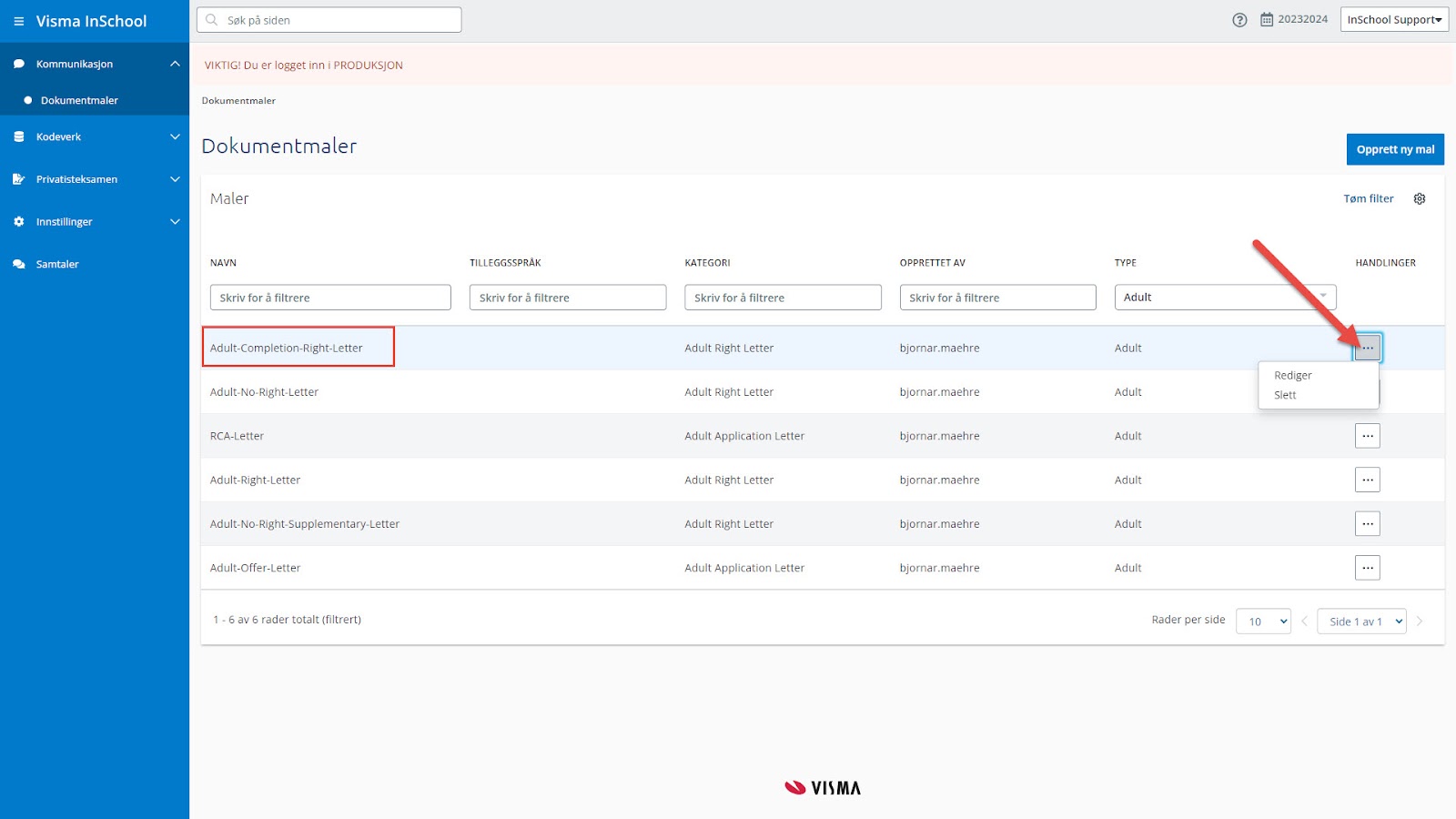Click the Kommunikasjon speech bubble icon

point(19,64)
